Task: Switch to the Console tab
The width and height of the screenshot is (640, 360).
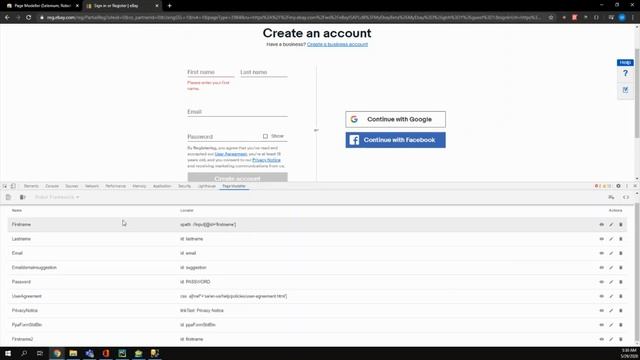Action: click(52, 186)
